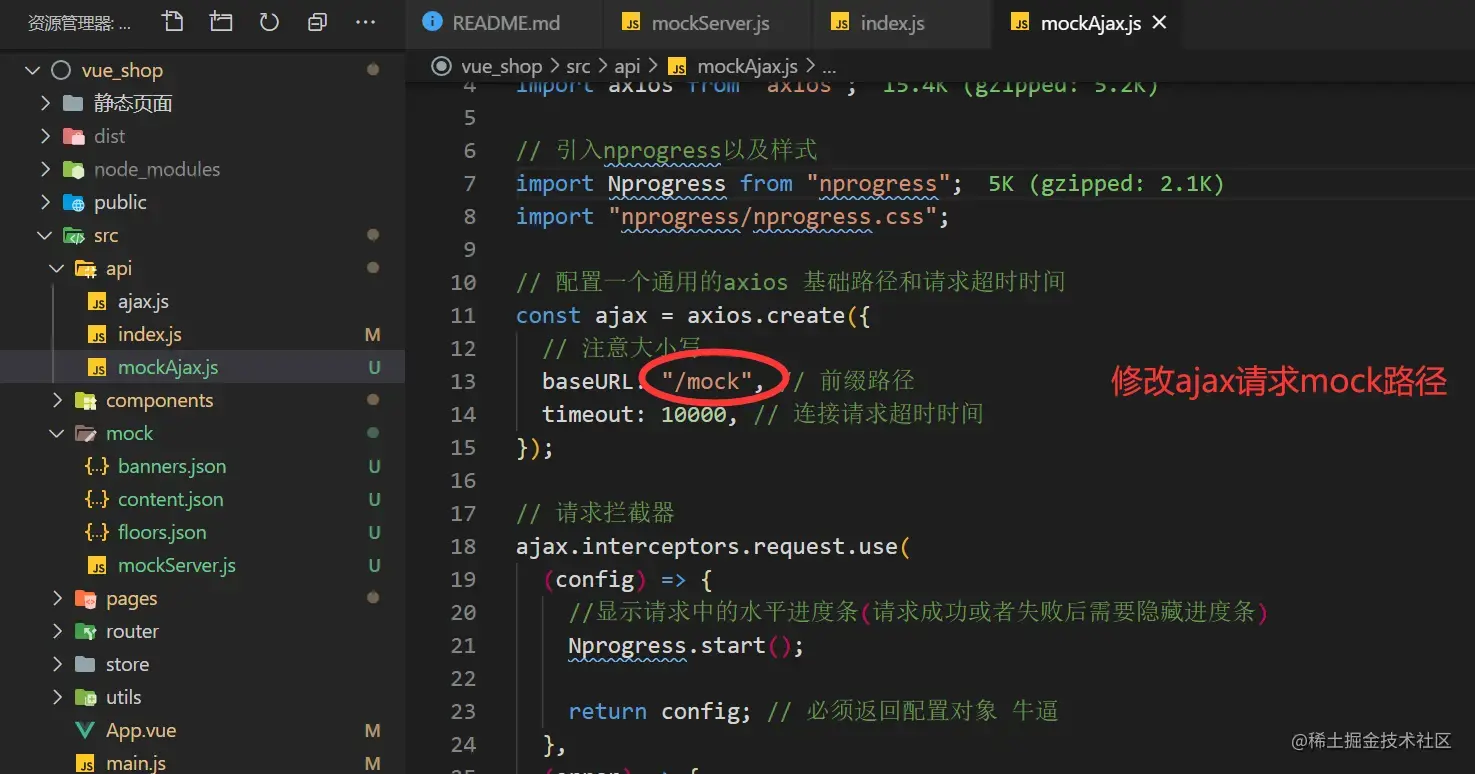The height and width of the screenshot is (774, 1475).
Task: Open content.json in the mock folder
Action: pyautogui.click(x=170, y=499)
